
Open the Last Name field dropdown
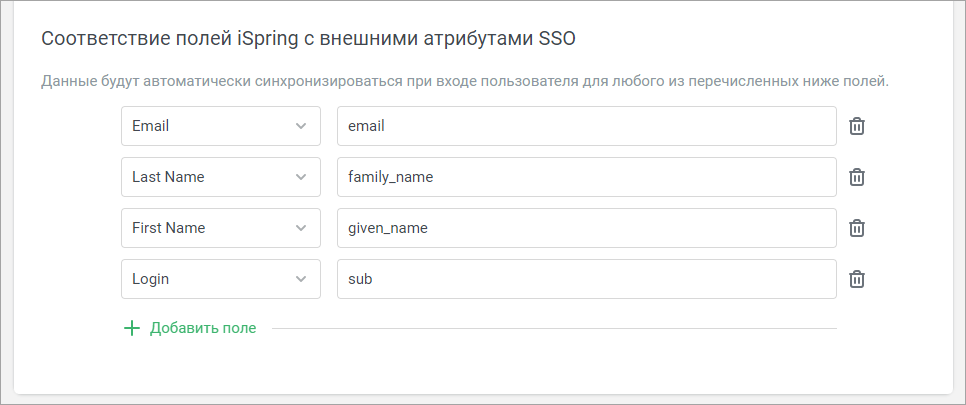tap(221, 178)
